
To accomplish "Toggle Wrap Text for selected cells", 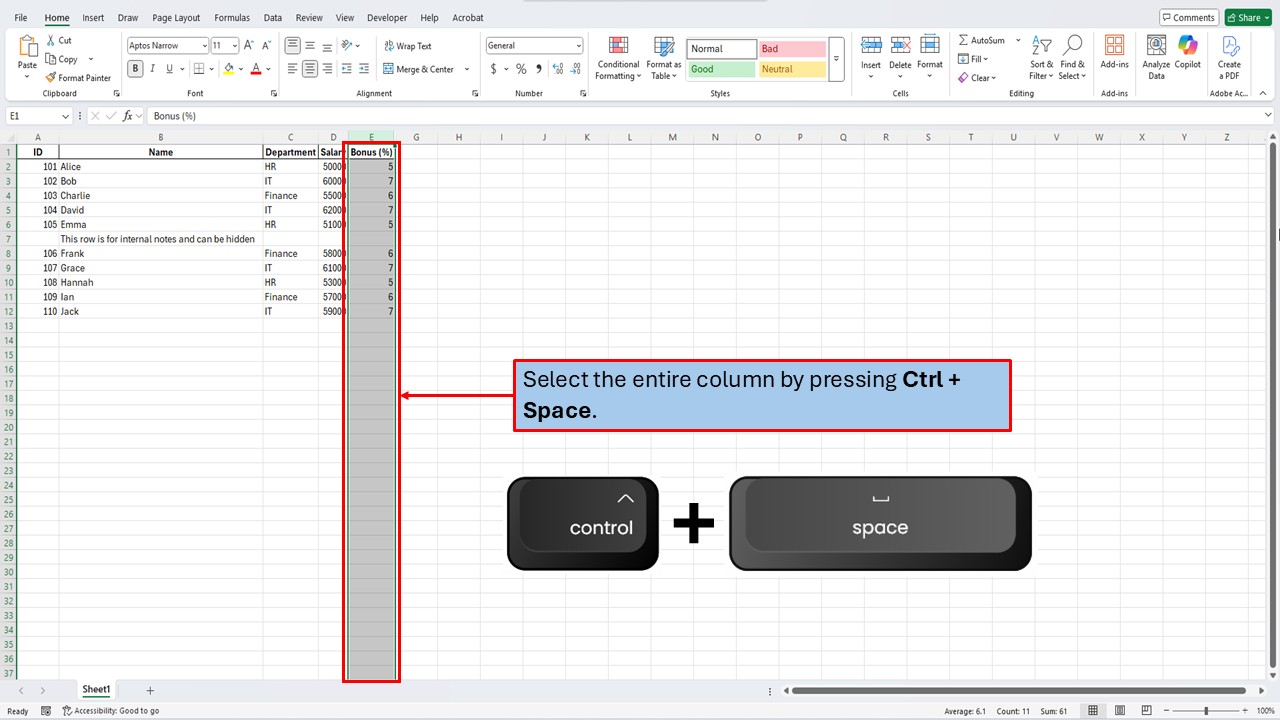I will [x=408, y=45].
